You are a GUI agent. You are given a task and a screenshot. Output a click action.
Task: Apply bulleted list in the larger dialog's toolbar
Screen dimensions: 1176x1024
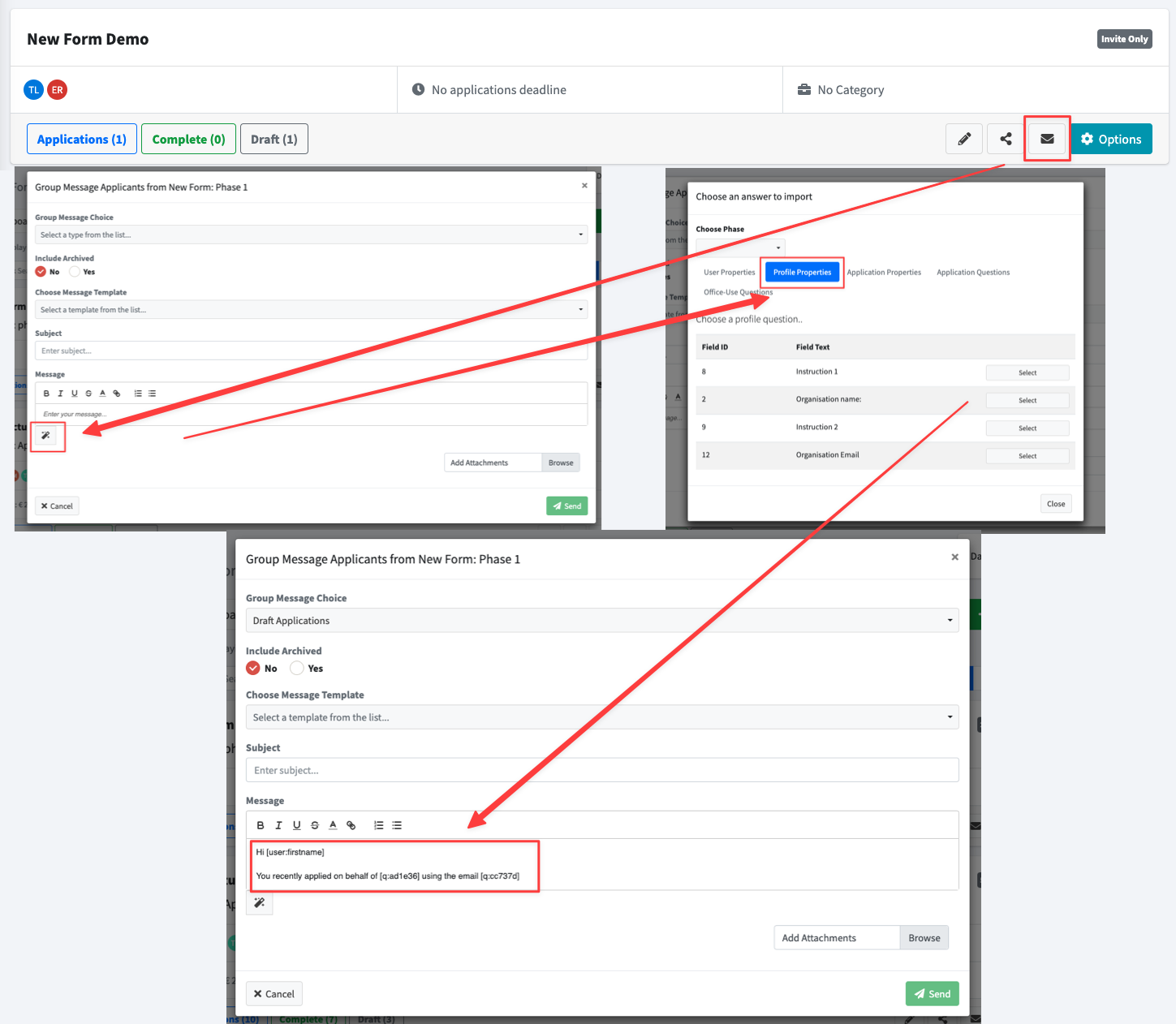click(397, 825)
